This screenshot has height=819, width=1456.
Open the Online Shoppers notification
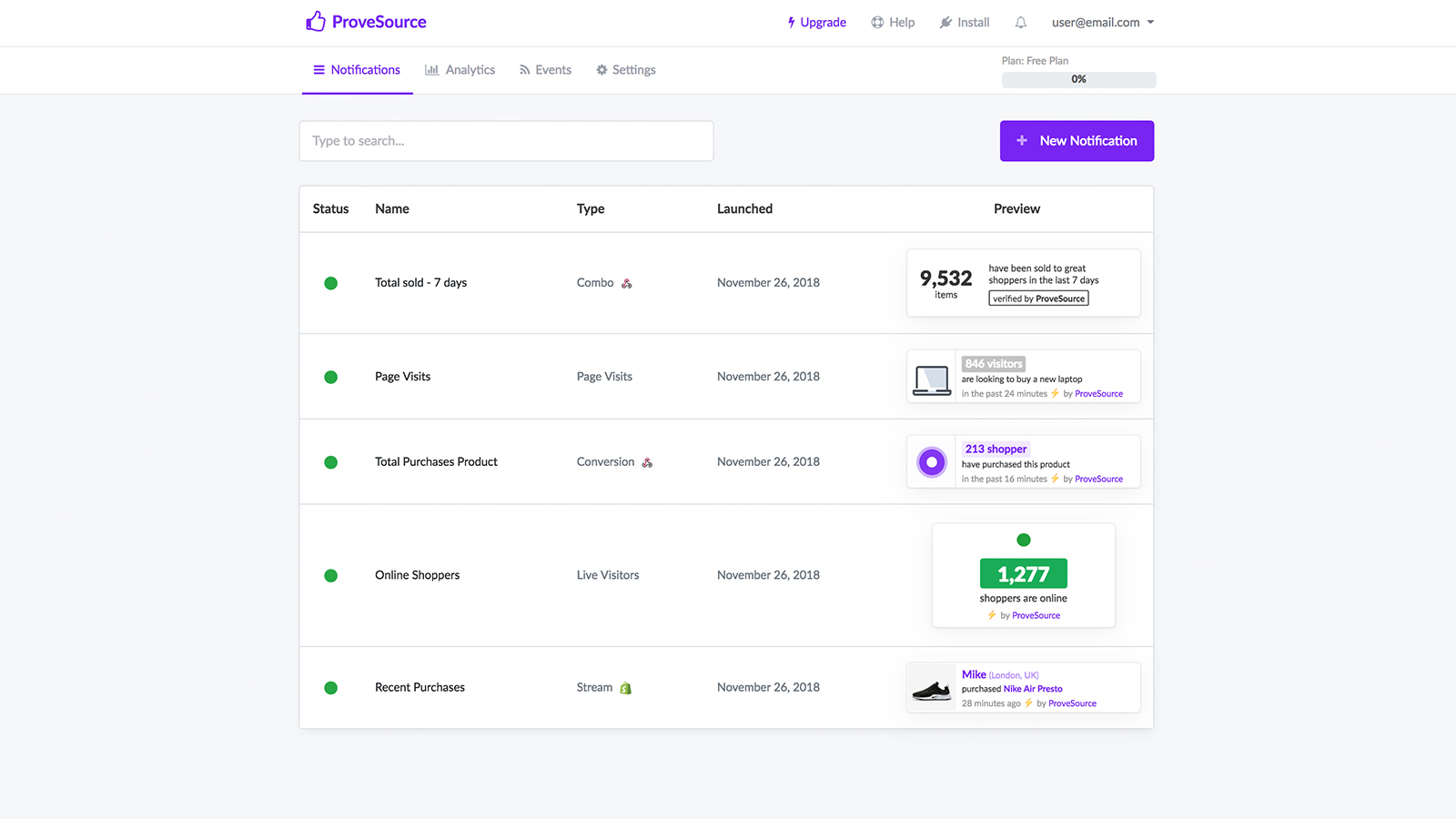pos(417,575)
